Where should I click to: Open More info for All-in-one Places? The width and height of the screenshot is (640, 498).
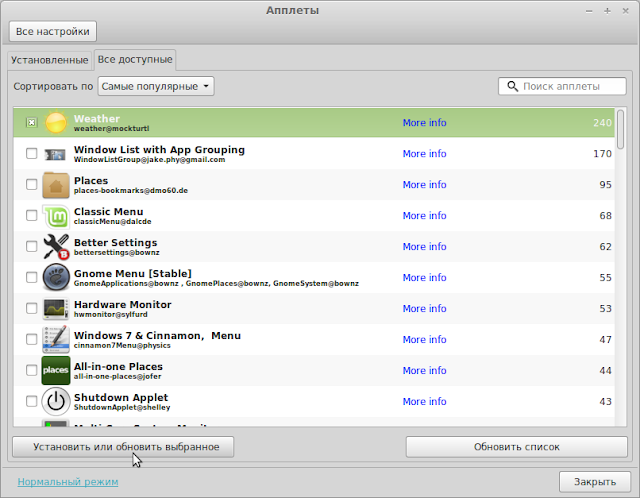tap(424, 371)
